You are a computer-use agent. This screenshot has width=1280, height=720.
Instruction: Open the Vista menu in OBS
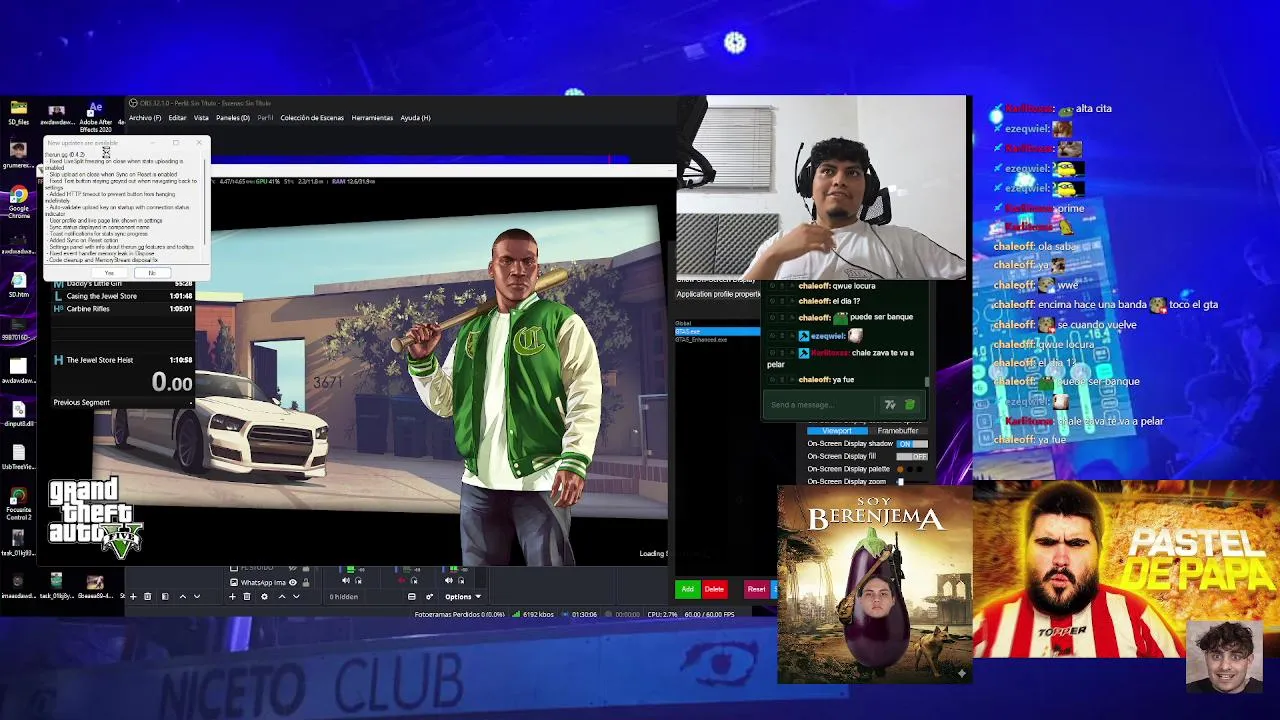201,118
